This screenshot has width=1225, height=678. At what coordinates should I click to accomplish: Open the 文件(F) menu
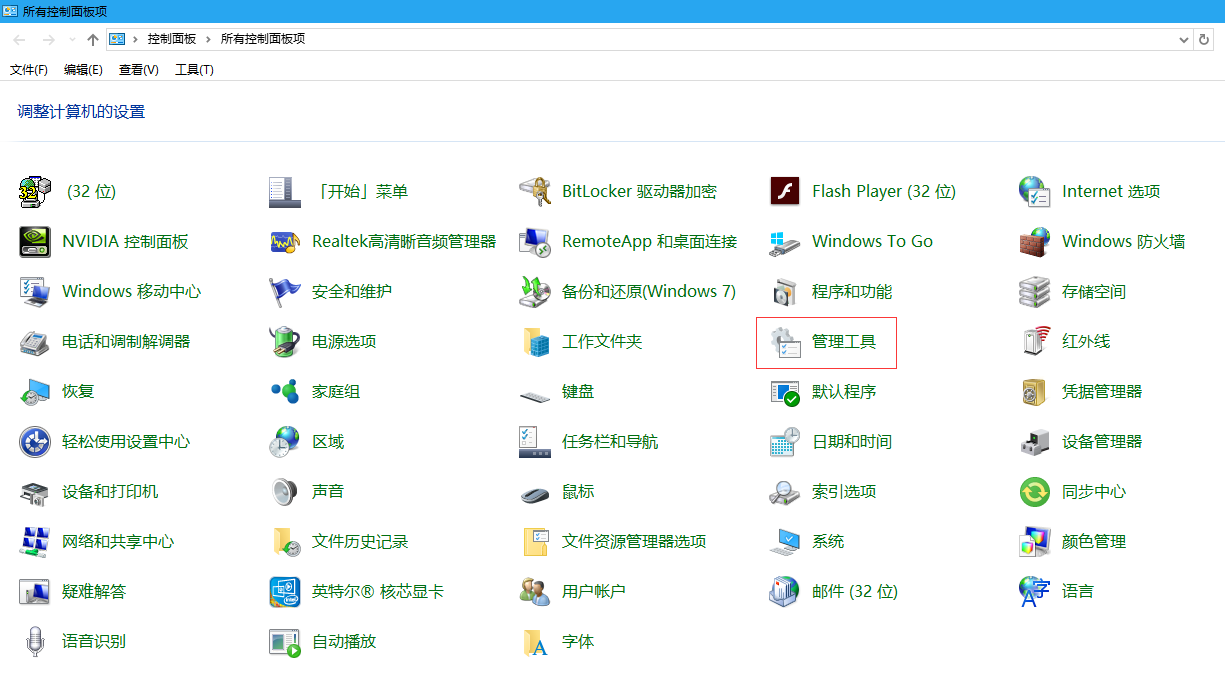click(x=29, y=70)
